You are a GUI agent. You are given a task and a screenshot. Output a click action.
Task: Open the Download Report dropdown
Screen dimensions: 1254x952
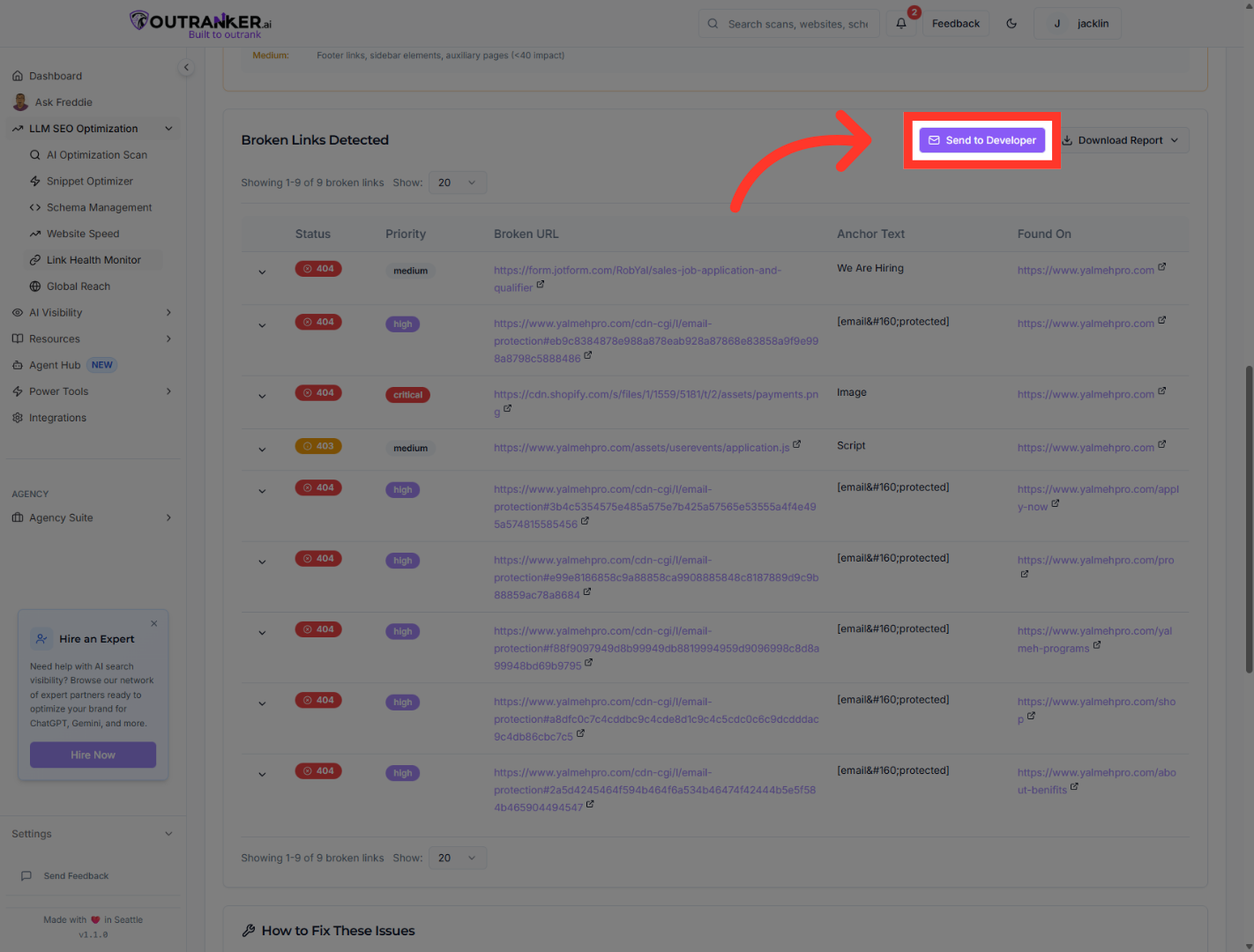tap(1121, 140)
